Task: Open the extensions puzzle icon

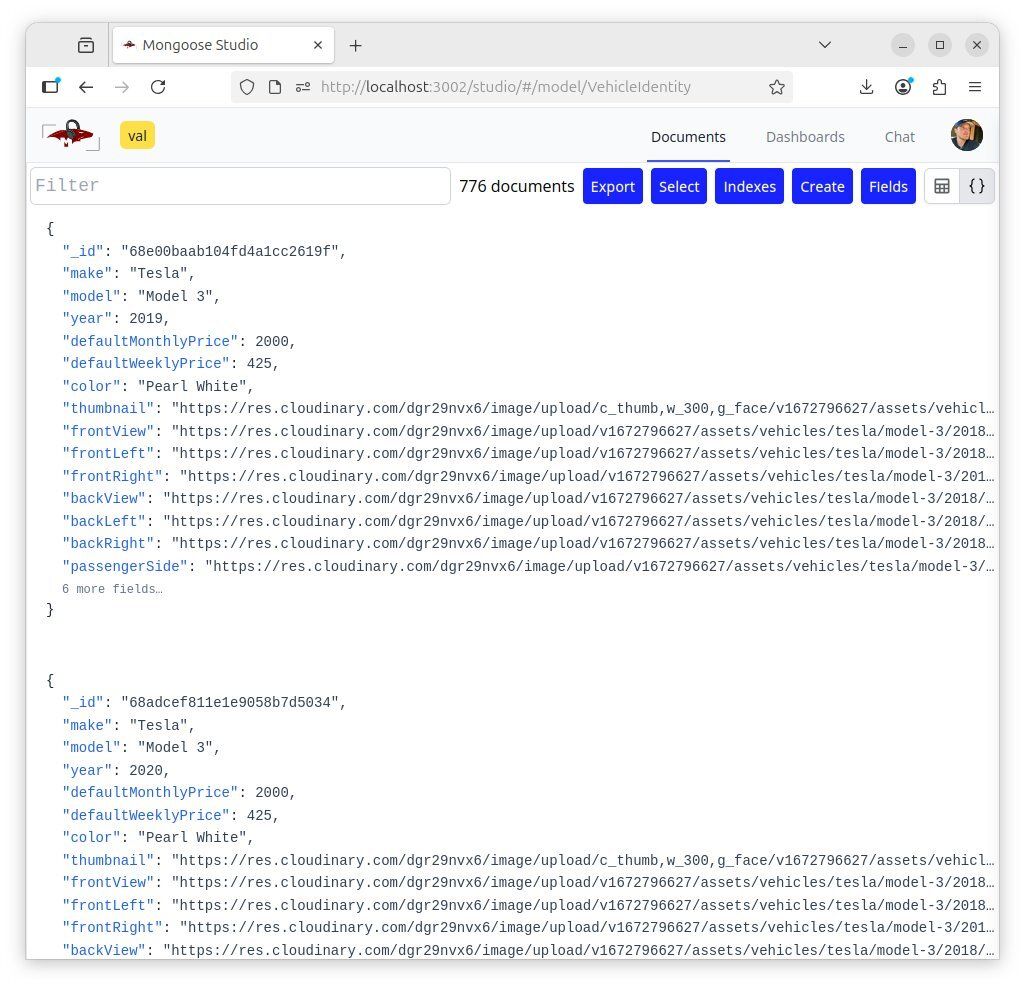Action: pyautogui.click(x=939, y=87)
